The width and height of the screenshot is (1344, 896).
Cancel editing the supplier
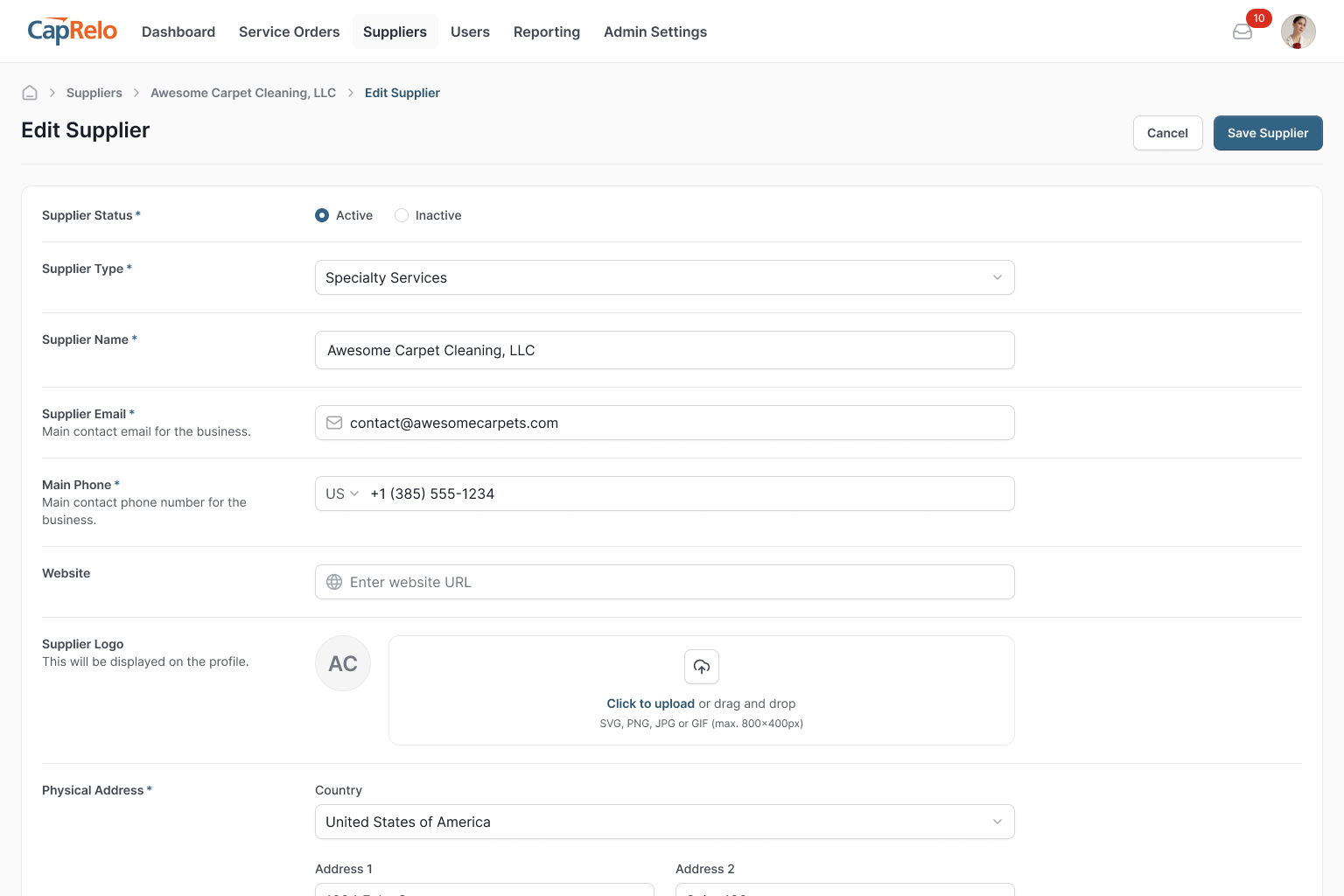point(1167,133)
